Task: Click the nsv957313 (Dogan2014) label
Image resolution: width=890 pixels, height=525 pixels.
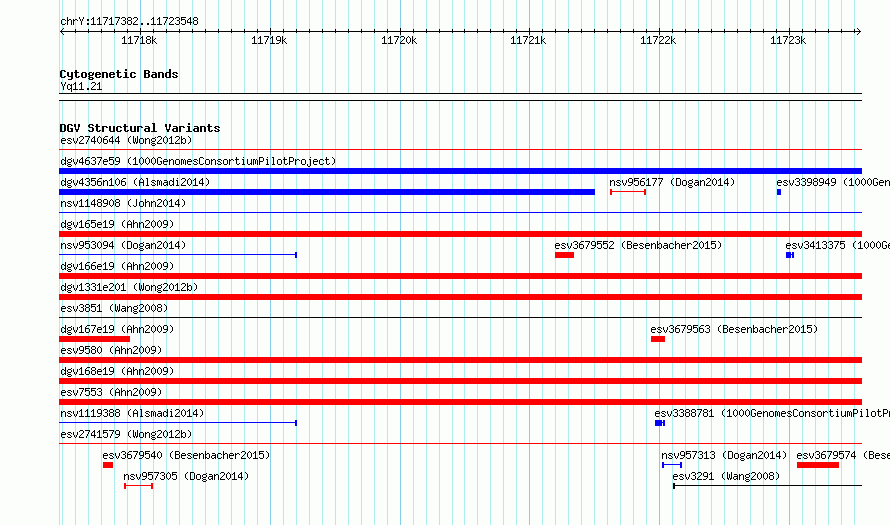Action: 724,455
